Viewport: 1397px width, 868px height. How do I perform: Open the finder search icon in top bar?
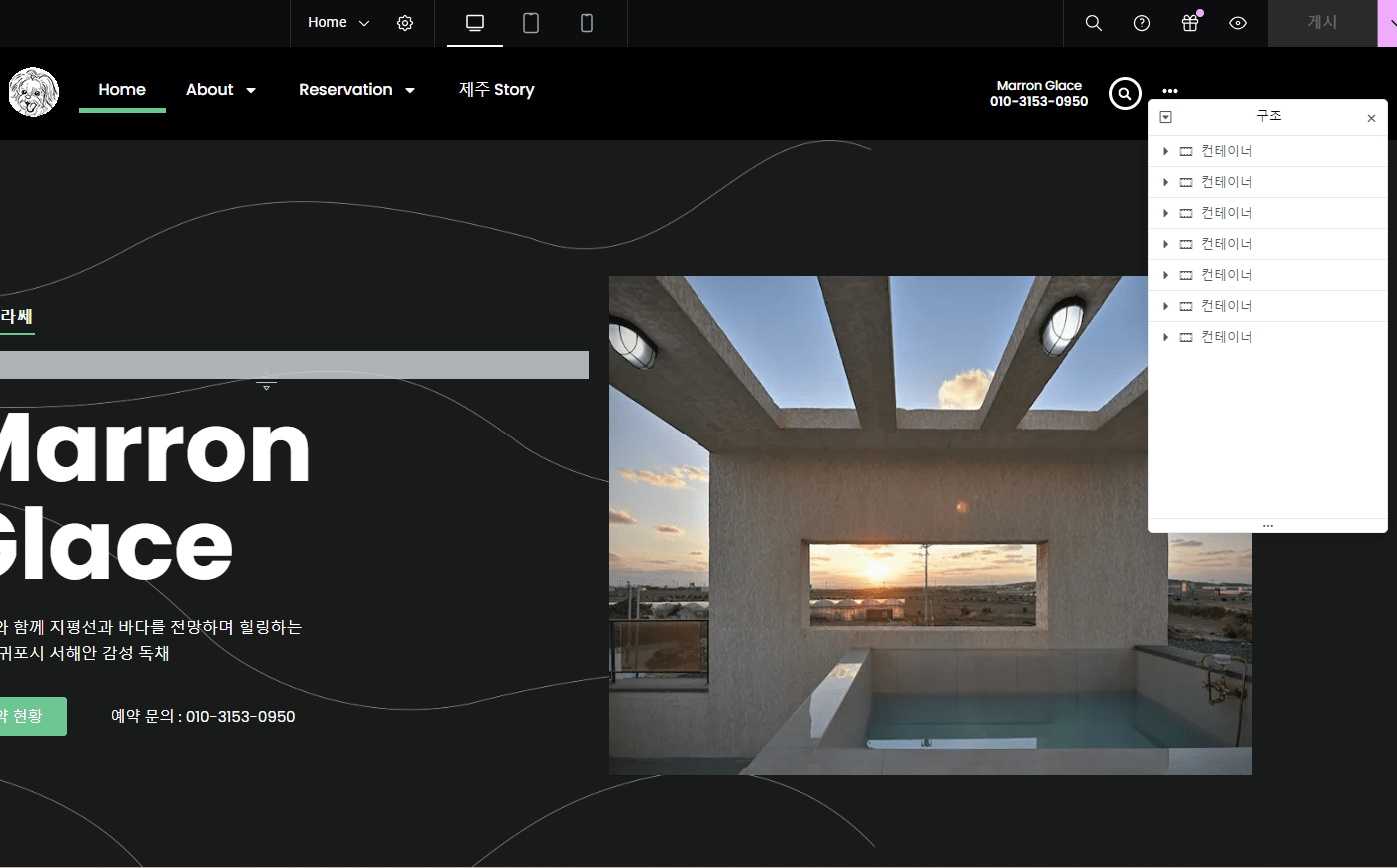tap(1094, 23)
